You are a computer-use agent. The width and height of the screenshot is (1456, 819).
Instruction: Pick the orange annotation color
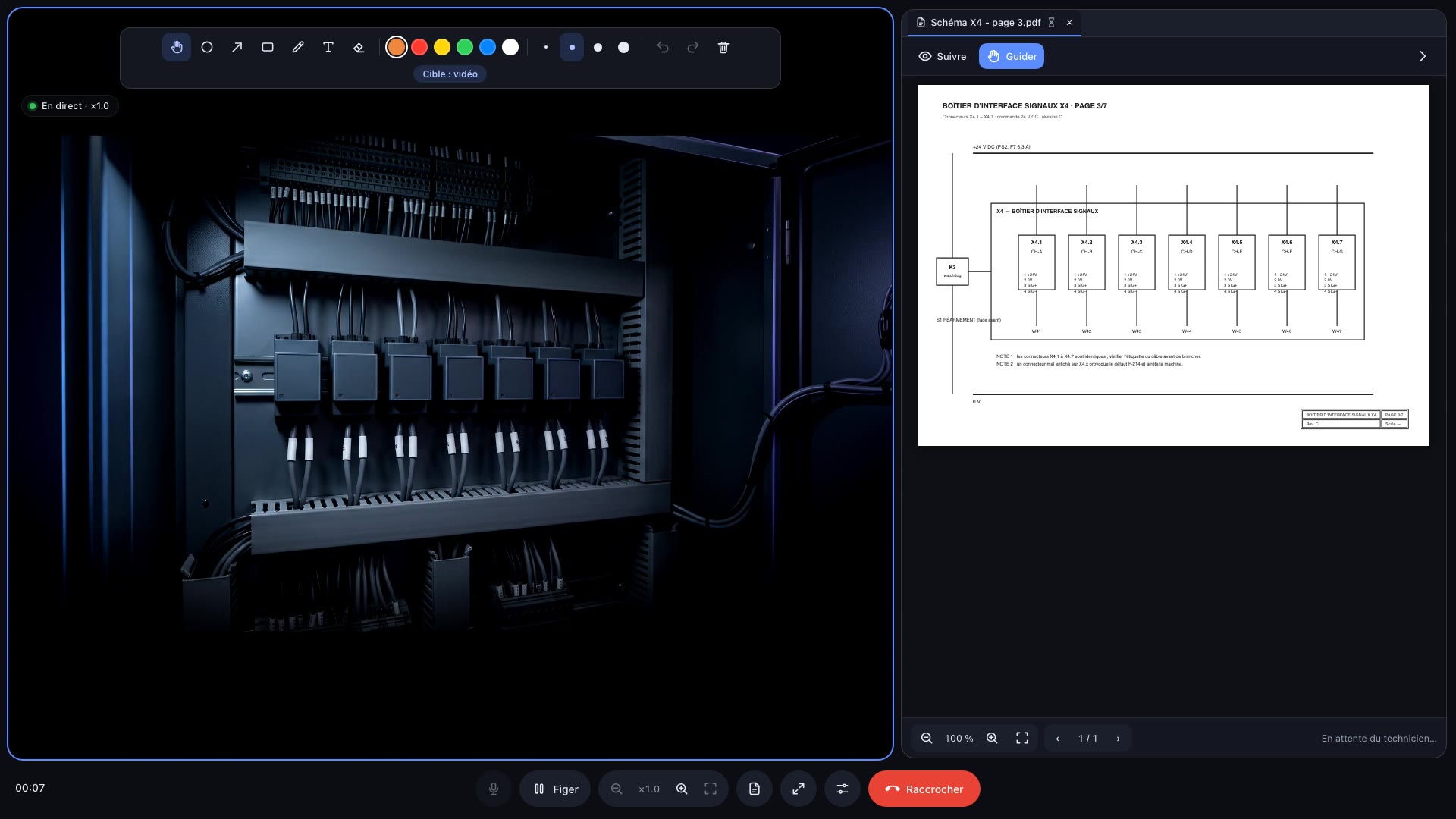(x=397, y=47)
